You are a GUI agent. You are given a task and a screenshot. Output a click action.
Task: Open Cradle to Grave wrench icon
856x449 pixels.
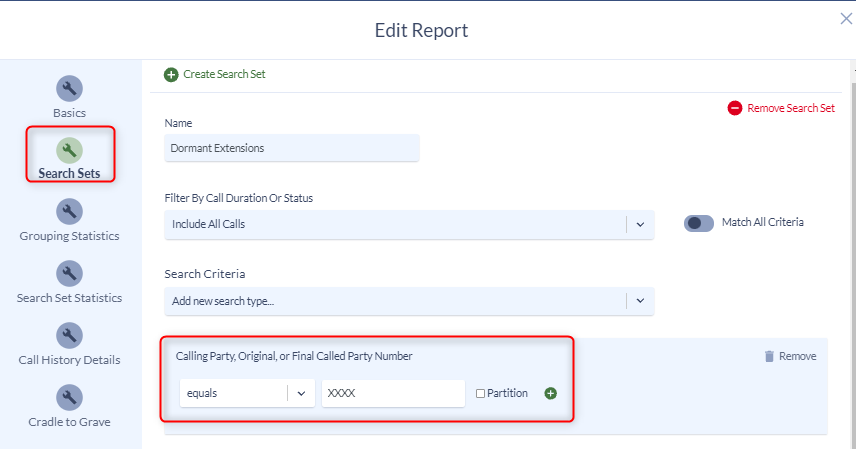click(x=69, y=397)
